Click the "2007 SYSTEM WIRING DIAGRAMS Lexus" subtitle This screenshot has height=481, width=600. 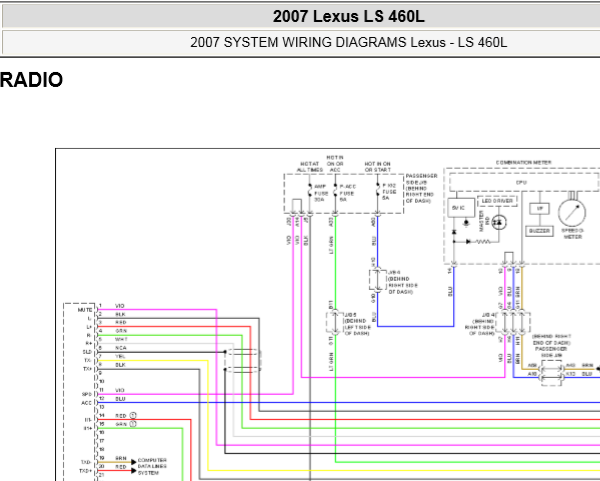(318, 42)
